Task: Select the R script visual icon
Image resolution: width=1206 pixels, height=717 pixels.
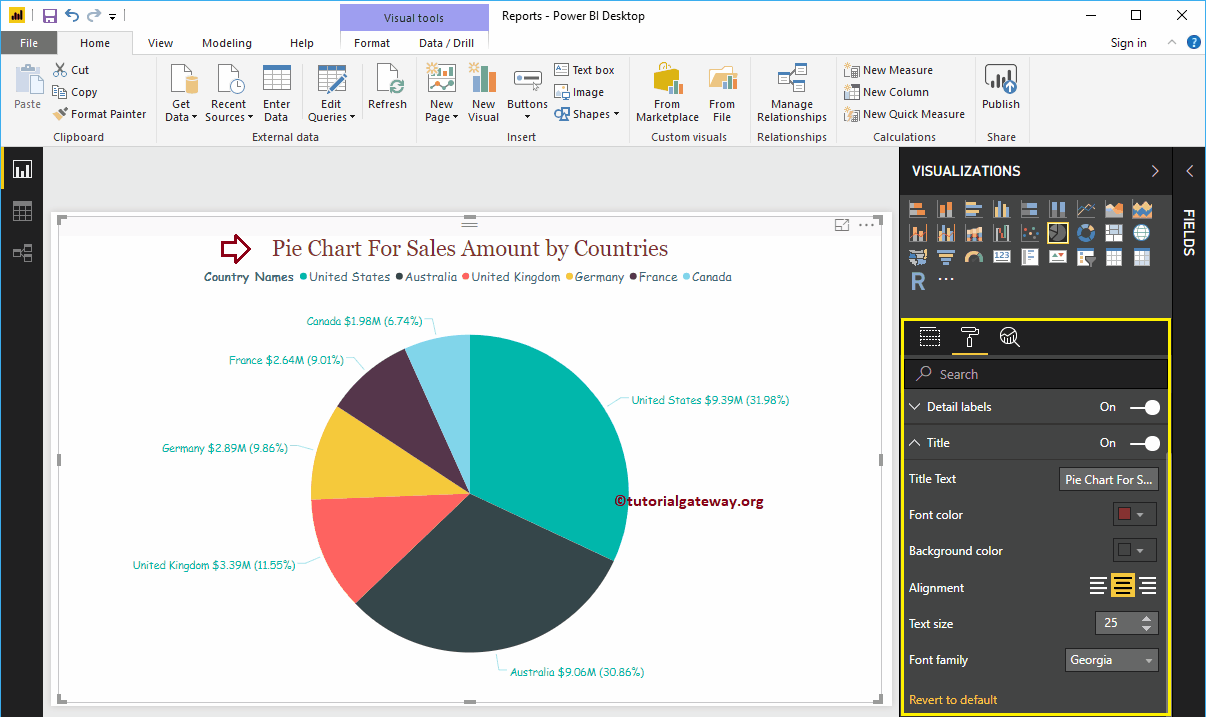Action: click(x=918, y=282)
